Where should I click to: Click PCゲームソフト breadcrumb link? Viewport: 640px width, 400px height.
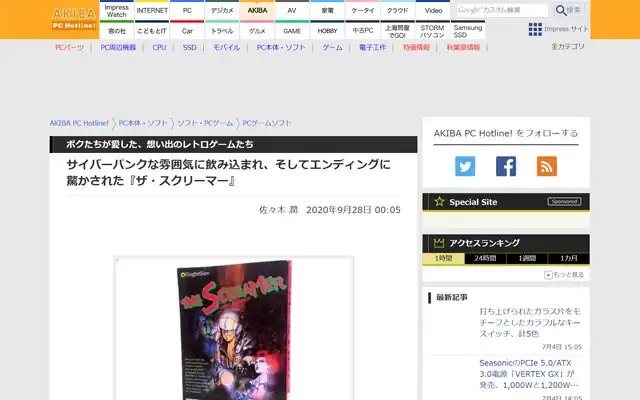[x=267, y=123]
